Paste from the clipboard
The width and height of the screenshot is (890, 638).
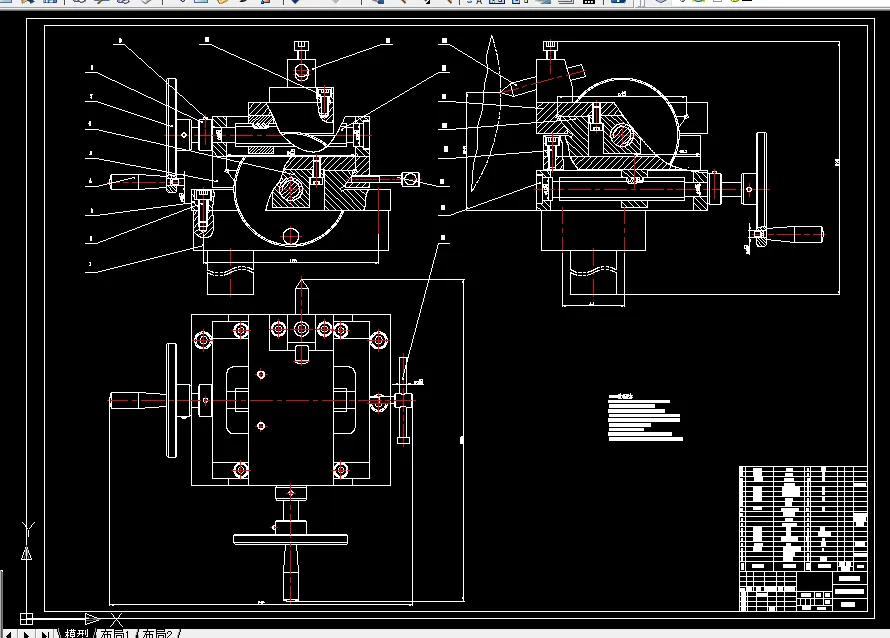tap(223, 4)
